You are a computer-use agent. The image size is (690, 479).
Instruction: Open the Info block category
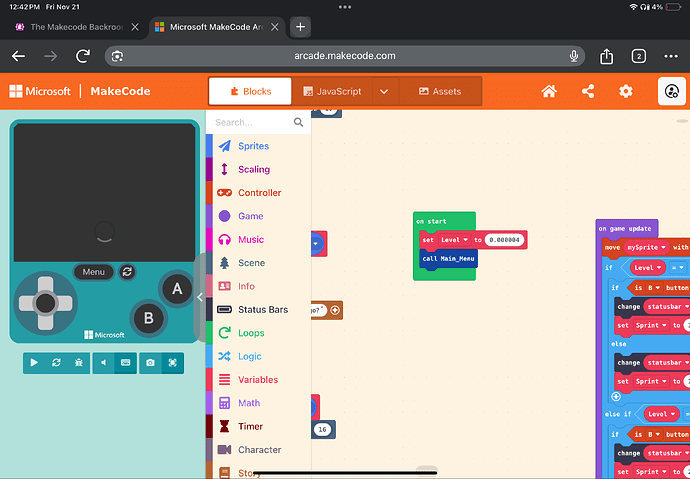pos(258,286)
